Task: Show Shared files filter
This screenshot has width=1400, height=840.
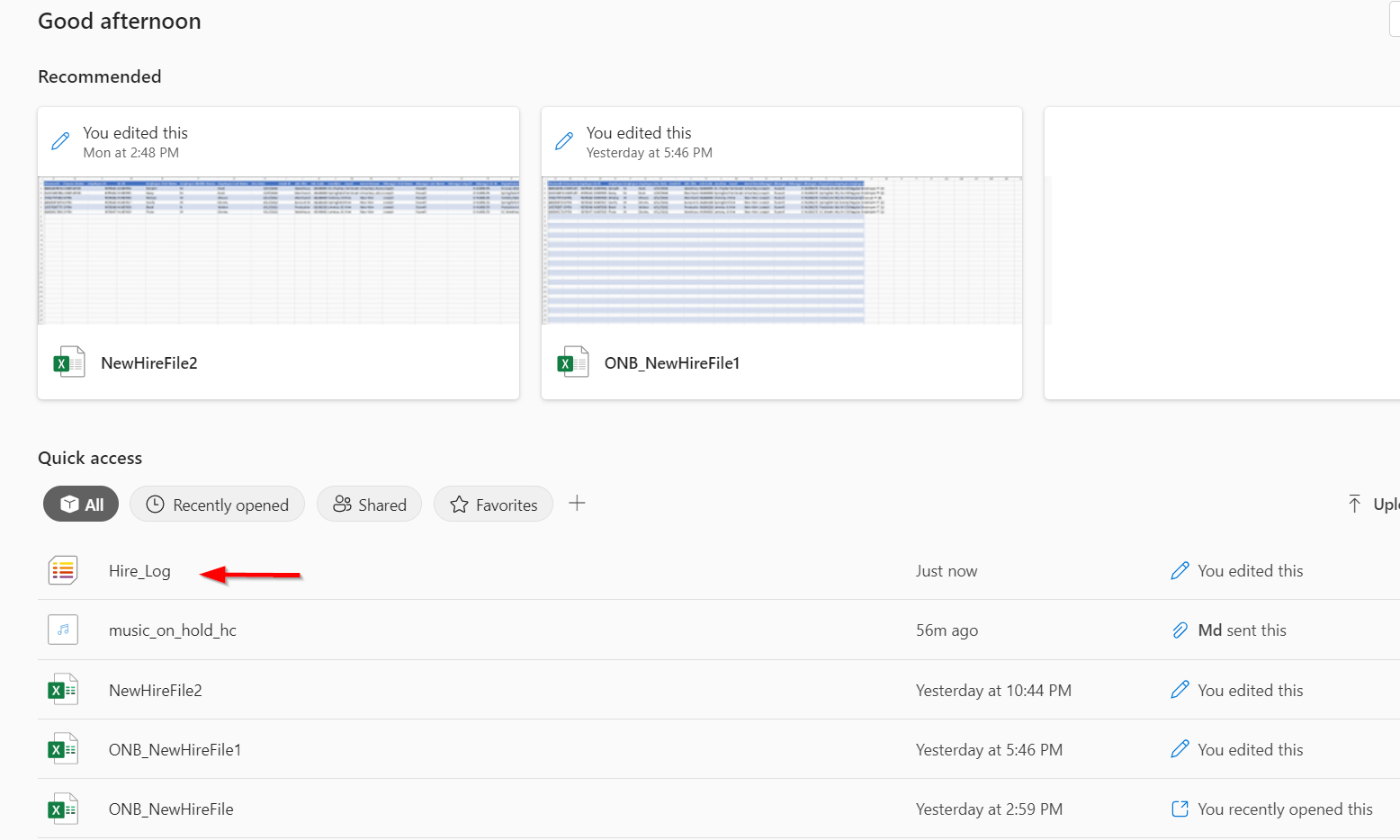Action: coord(369,504)
